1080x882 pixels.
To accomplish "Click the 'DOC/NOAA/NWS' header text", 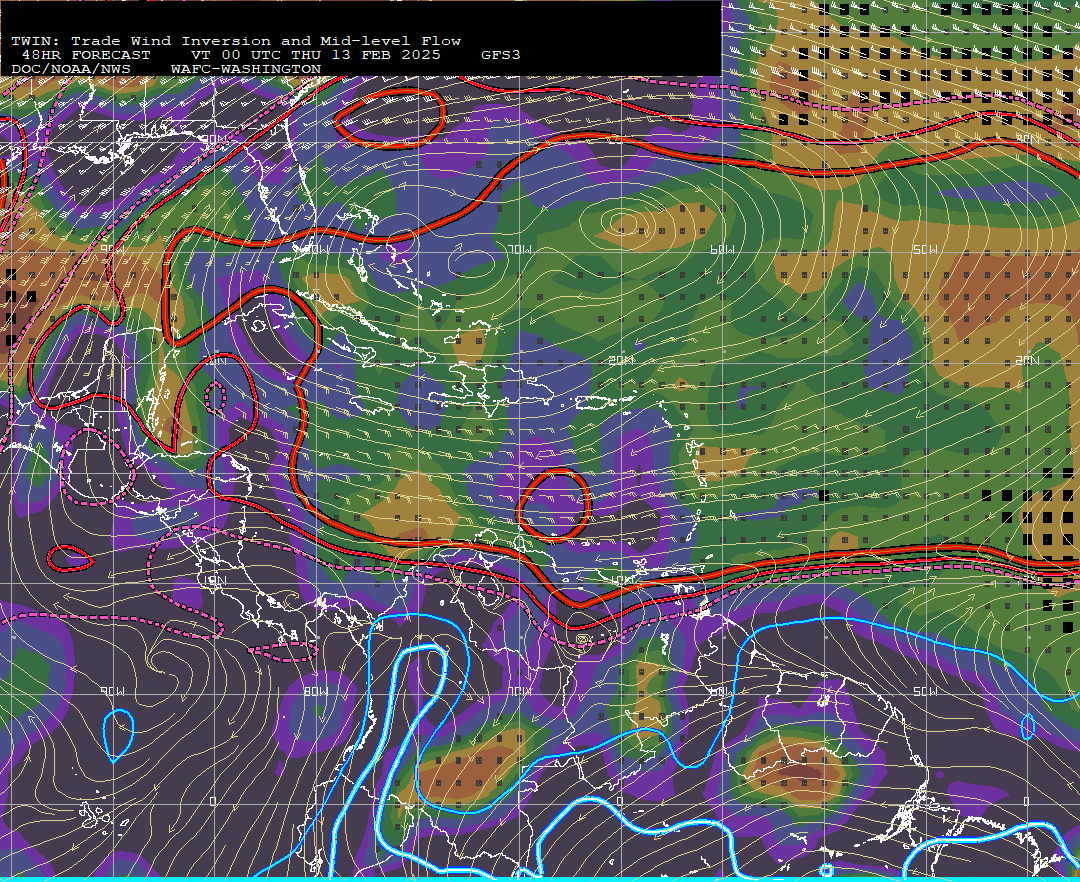I will 71,70.
